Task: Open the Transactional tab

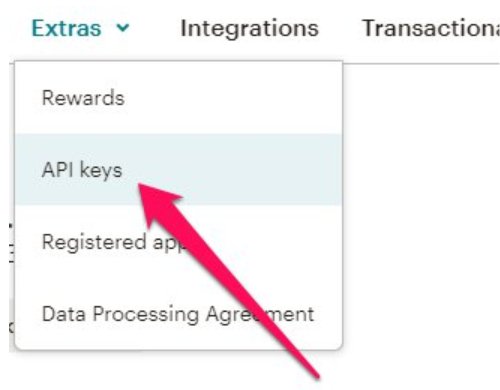Action: [x=431, y=28]
